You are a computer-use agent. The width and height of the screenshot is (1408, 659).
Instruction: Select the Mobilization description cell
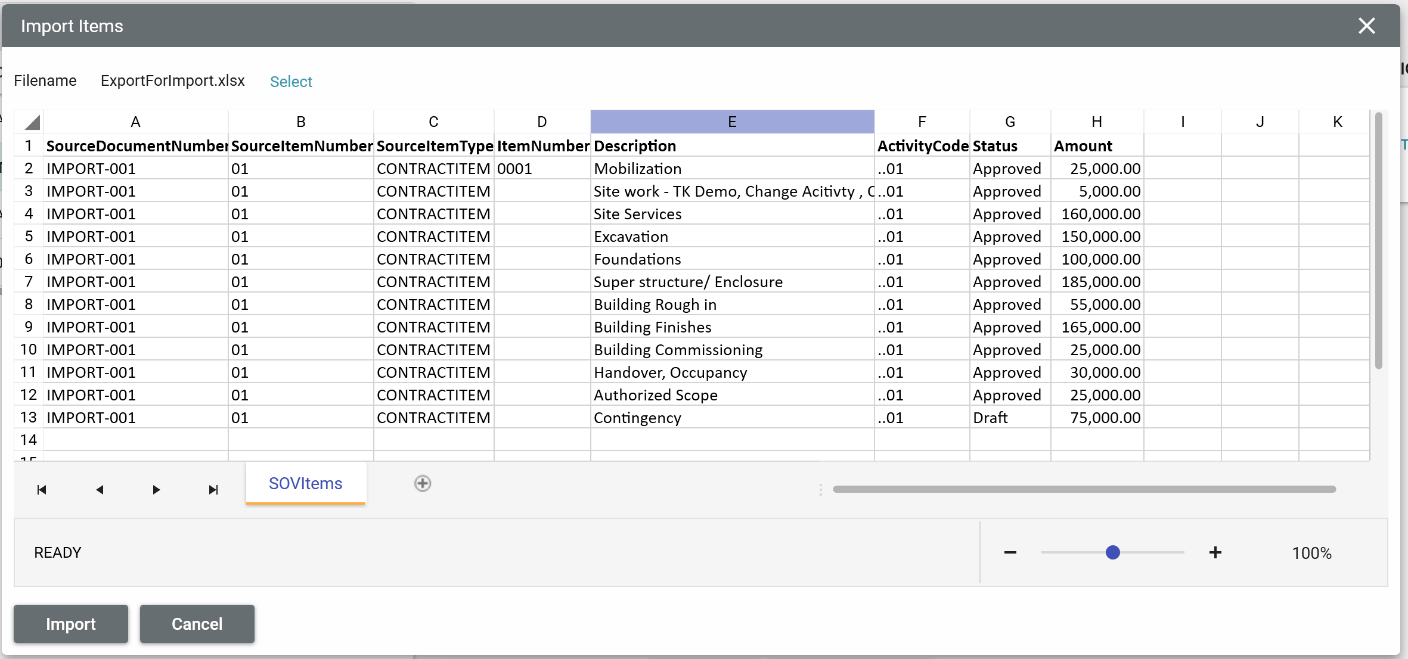click(732, 169)
